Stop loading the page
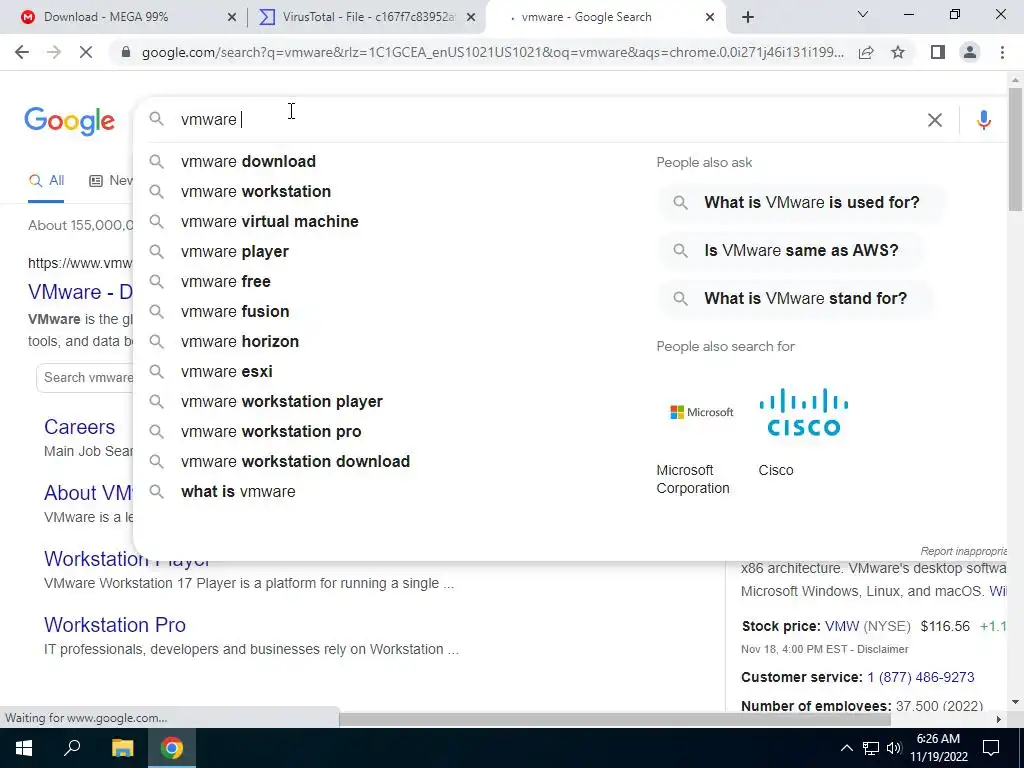Screen dimensions: 1024x768 pos(86,52)
